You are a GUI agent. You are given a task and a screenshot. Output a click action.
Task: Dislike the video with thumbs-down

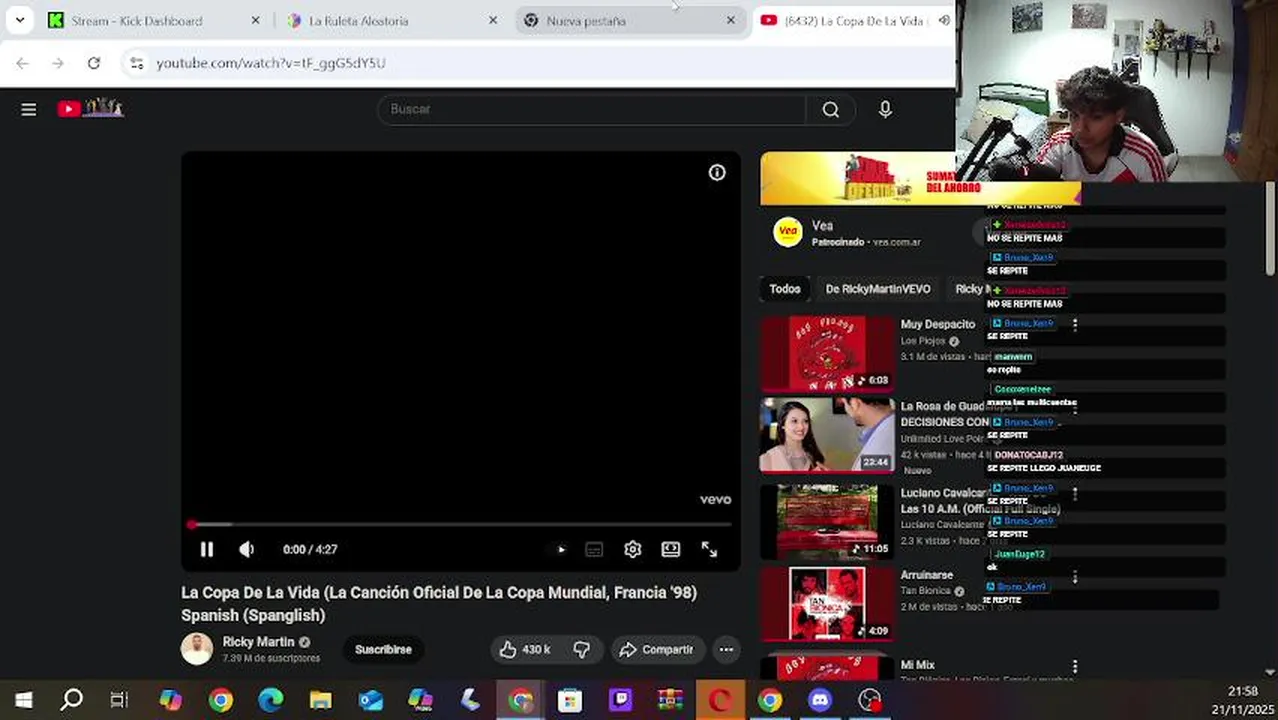tap(581, 649)
